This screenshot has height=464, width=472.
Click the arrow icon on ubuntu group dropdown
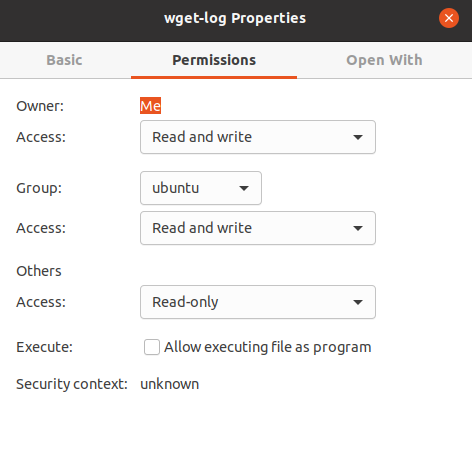pos(244,188)
